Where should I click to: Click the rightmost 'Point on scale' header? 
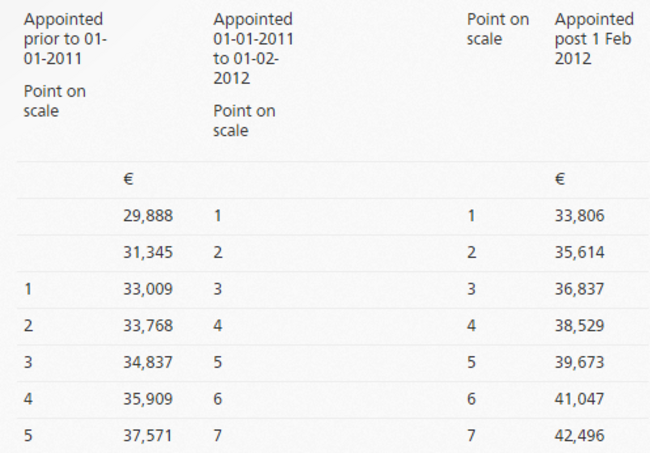(498, 29)
